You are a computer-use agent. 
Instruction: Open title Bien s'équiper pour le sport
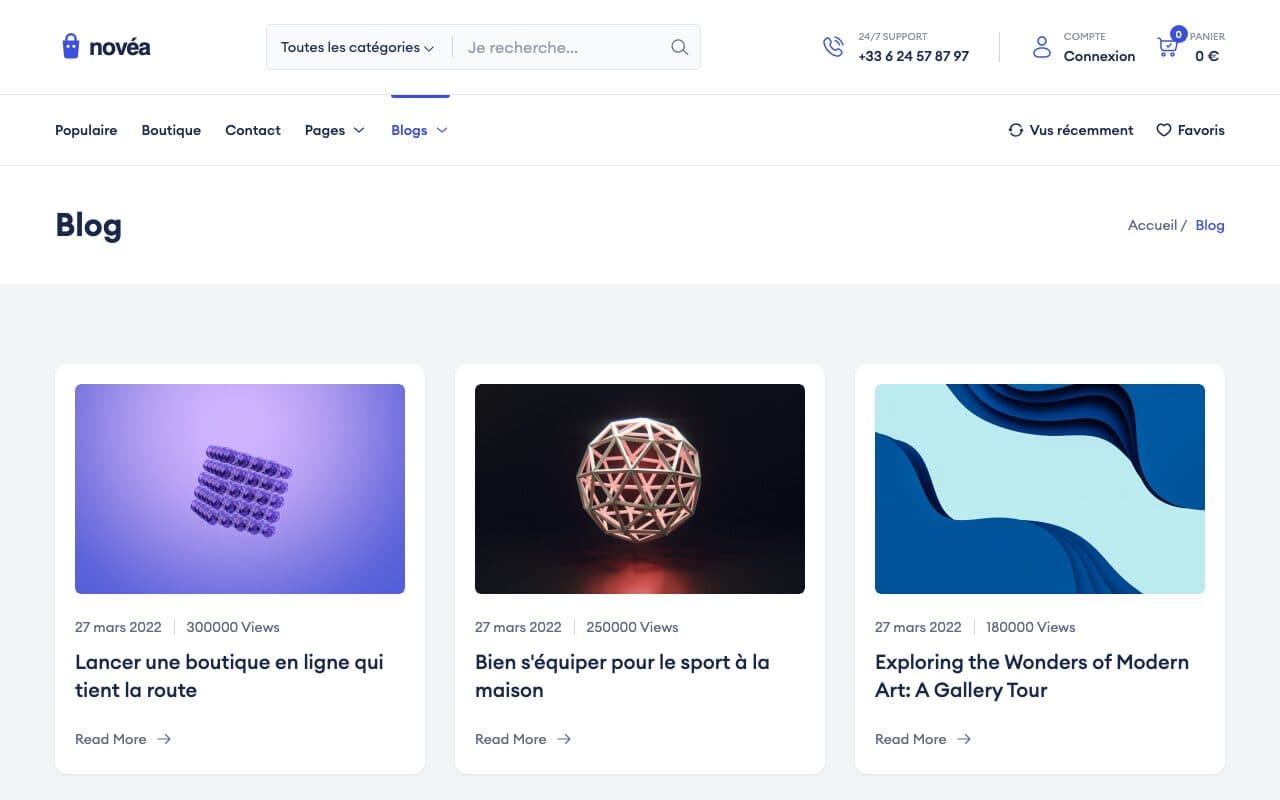point(622,676)
